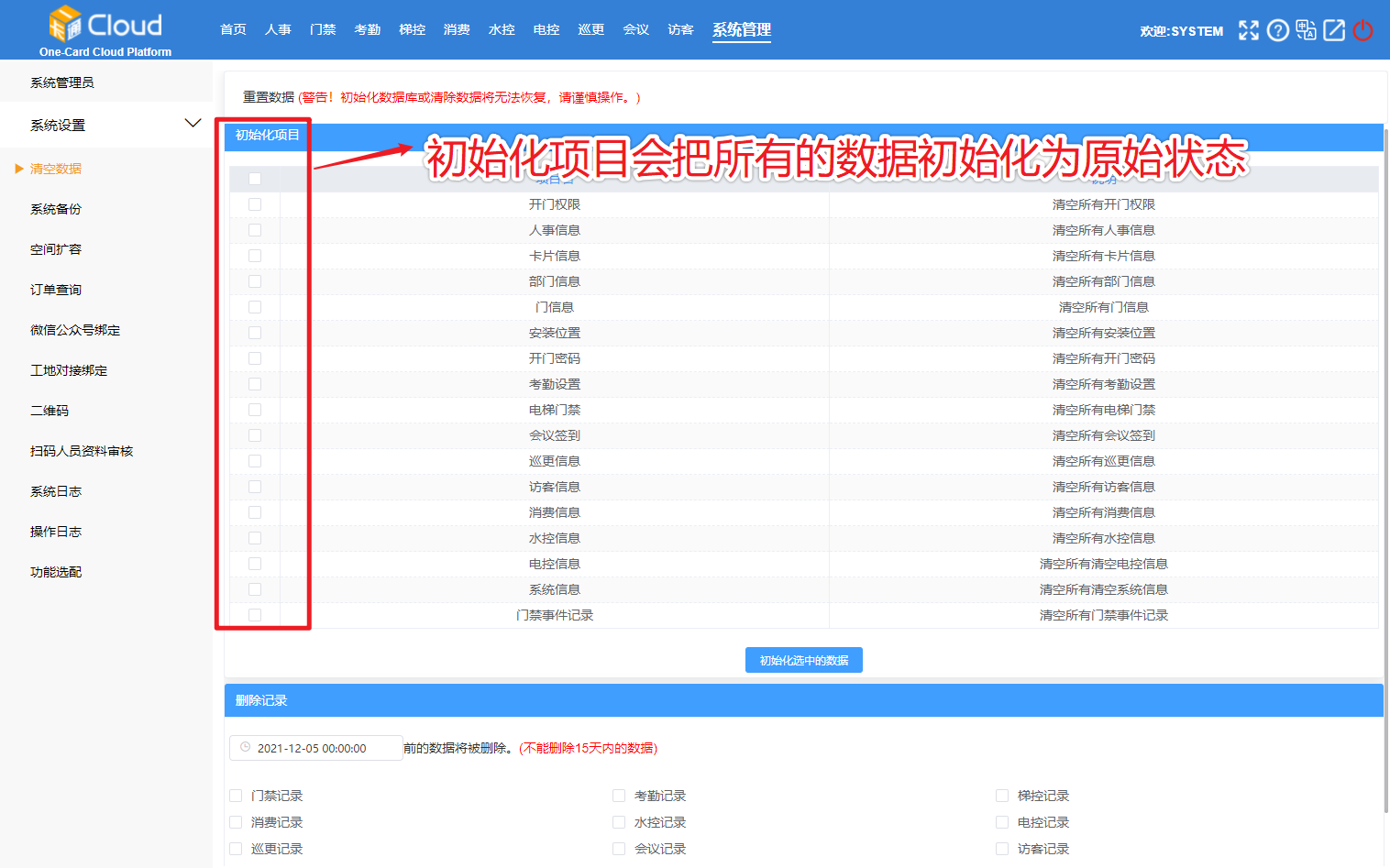Check the 人事信息 initialization checkbox
The image size is (1390, 868).
pyautogui.click(x=255, y=230)
